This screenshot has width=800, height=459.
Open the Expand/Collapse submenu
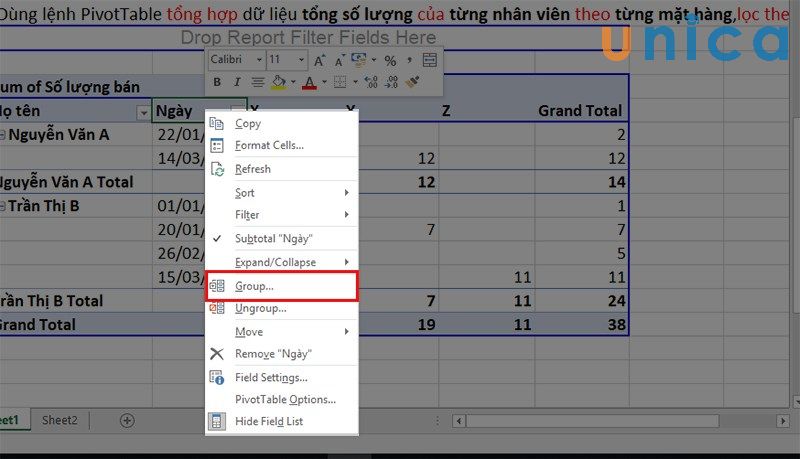[x=282, y=262]
